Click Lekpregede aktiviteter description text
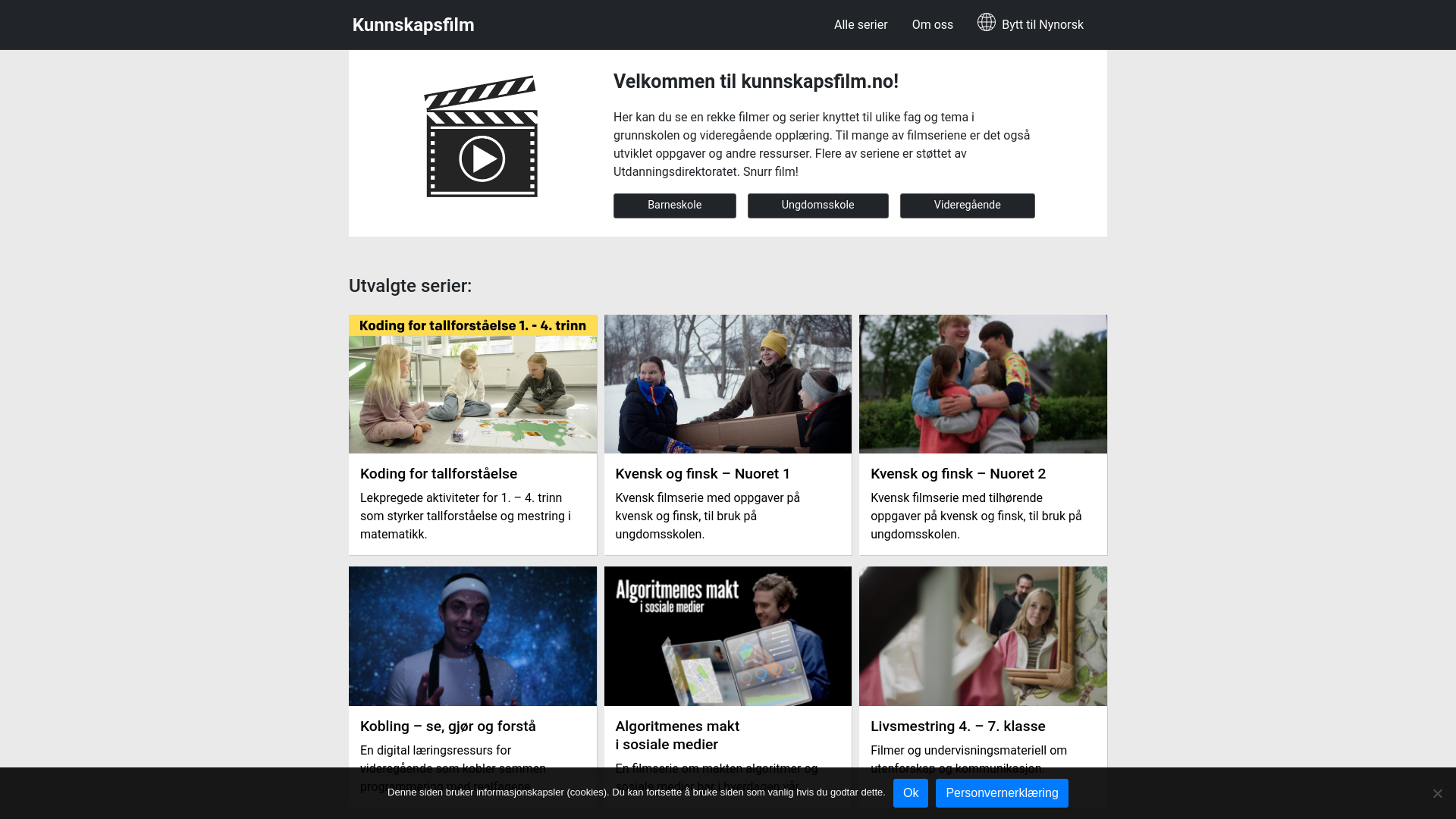1456x819 pixels. (x=466, y=516)
